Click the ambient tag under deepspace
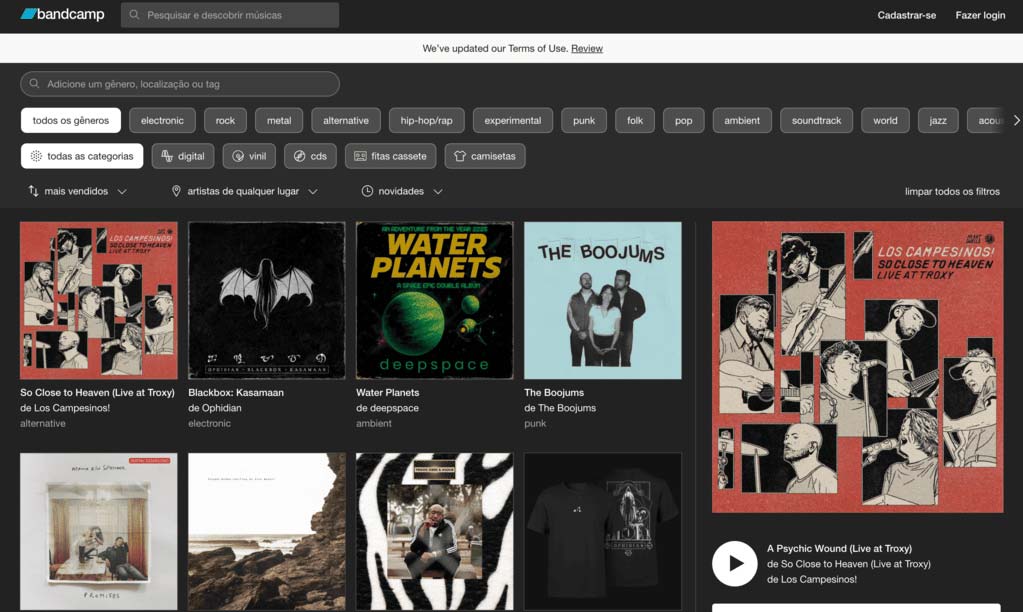Image resolution: width=1023 pixels, height=612 pixels. [x=374, y=423]
